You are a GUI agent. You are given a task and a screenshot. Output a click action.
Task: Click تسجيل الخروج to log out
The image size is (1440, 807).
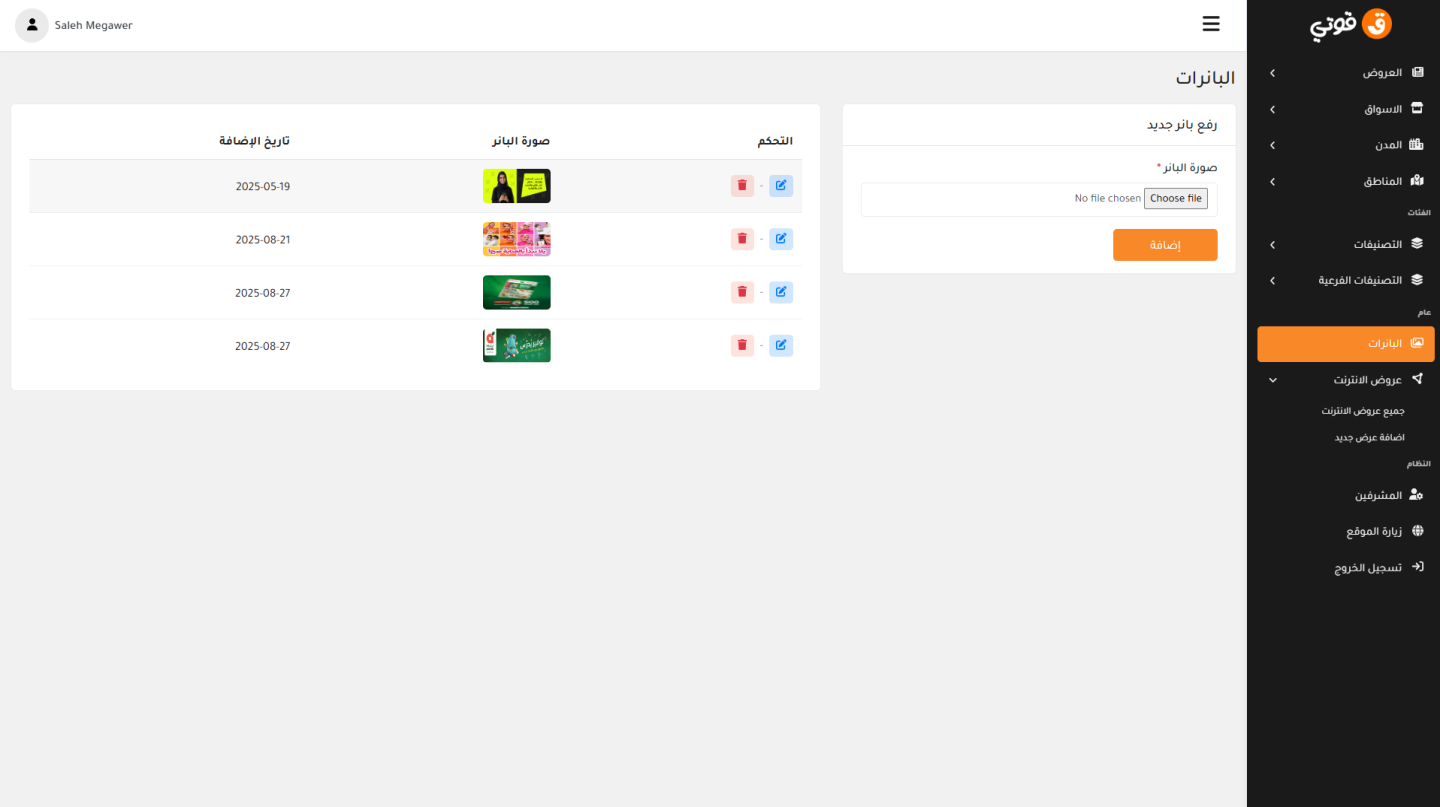pyautogui.click(x=1345, y=567)
